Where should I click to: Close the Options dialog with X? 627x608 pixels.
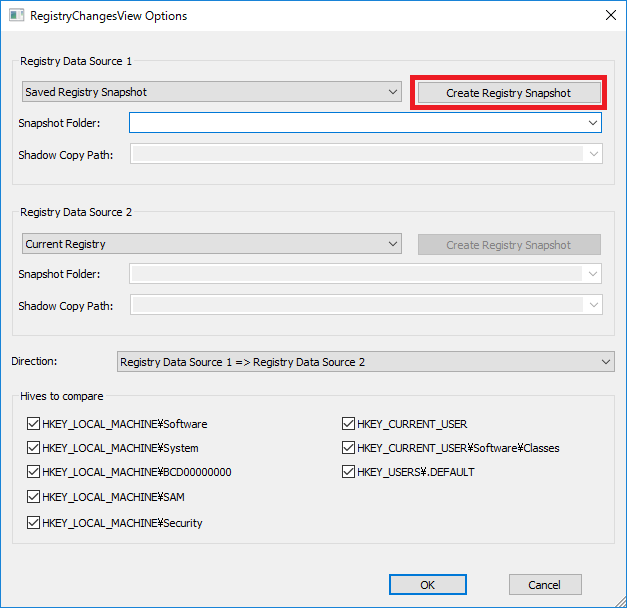tap(611, 15)
